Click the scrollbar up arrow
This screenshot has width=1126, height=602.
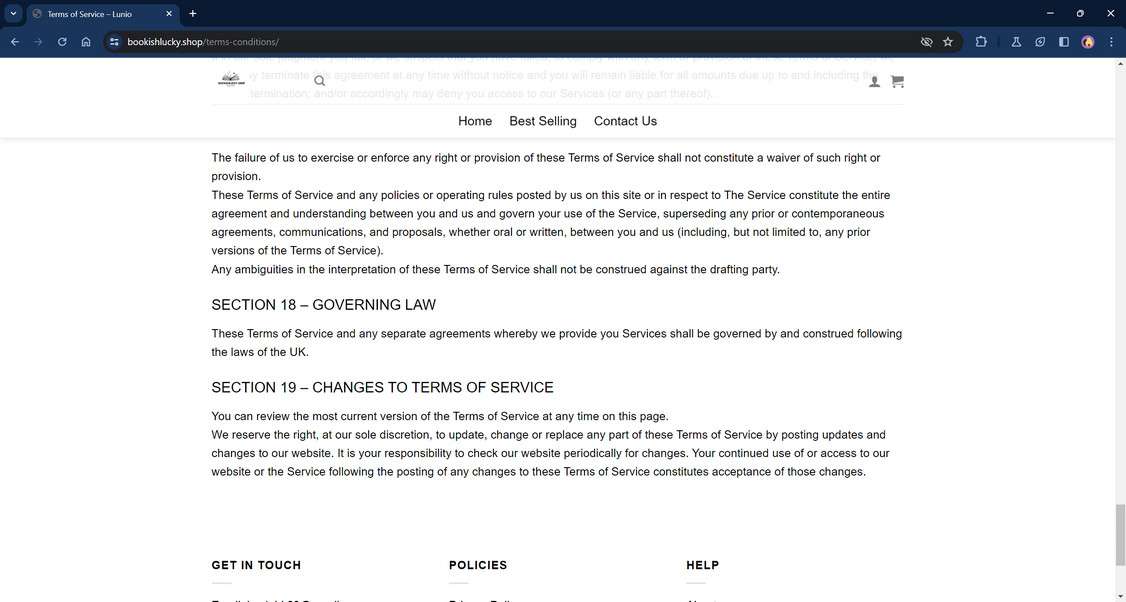point(1120,64)
